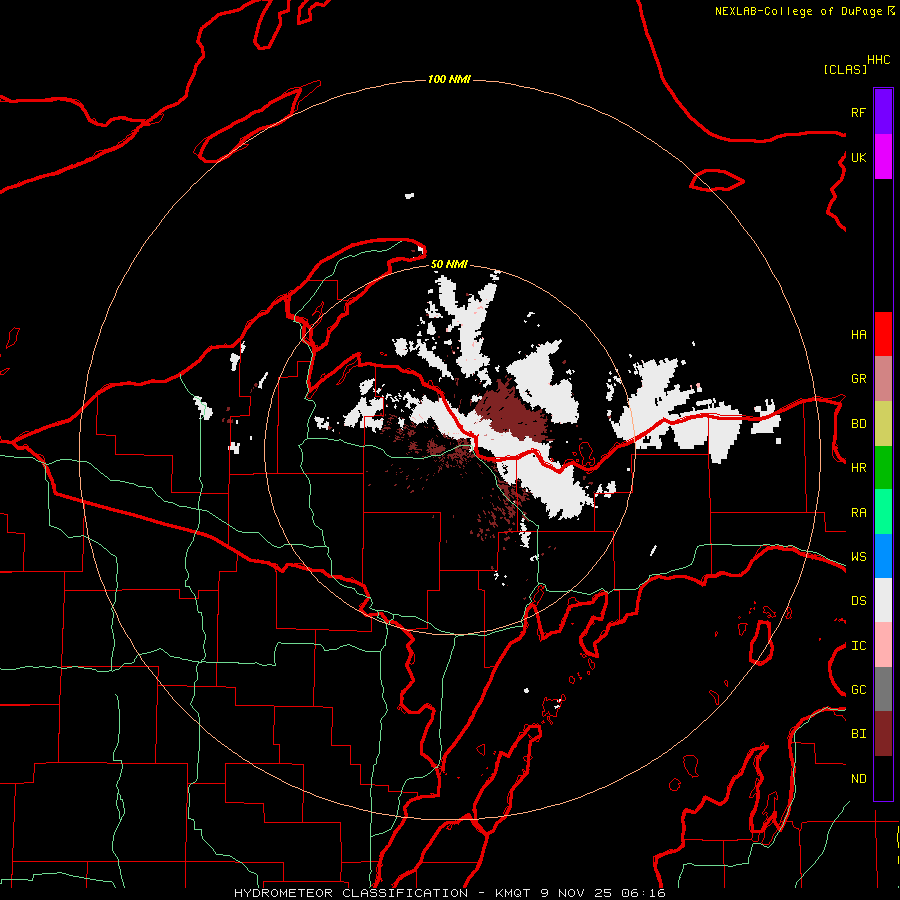The height and width of the screenshot is (900, 900).
Task: Click the RA legend label
Action: tap(858, 513)
